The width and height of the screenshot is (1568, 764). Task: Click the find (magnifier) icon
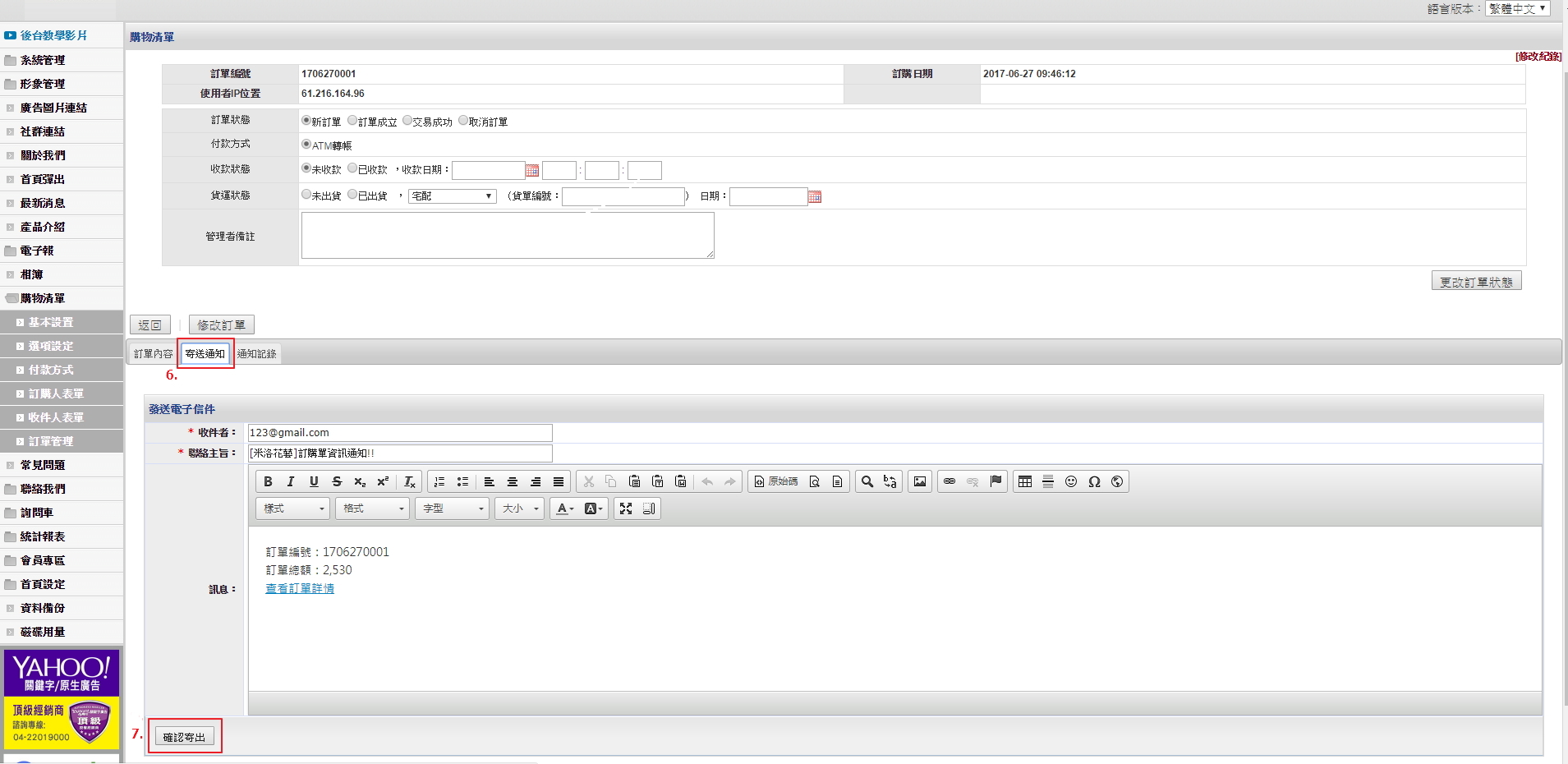[867, 482]
